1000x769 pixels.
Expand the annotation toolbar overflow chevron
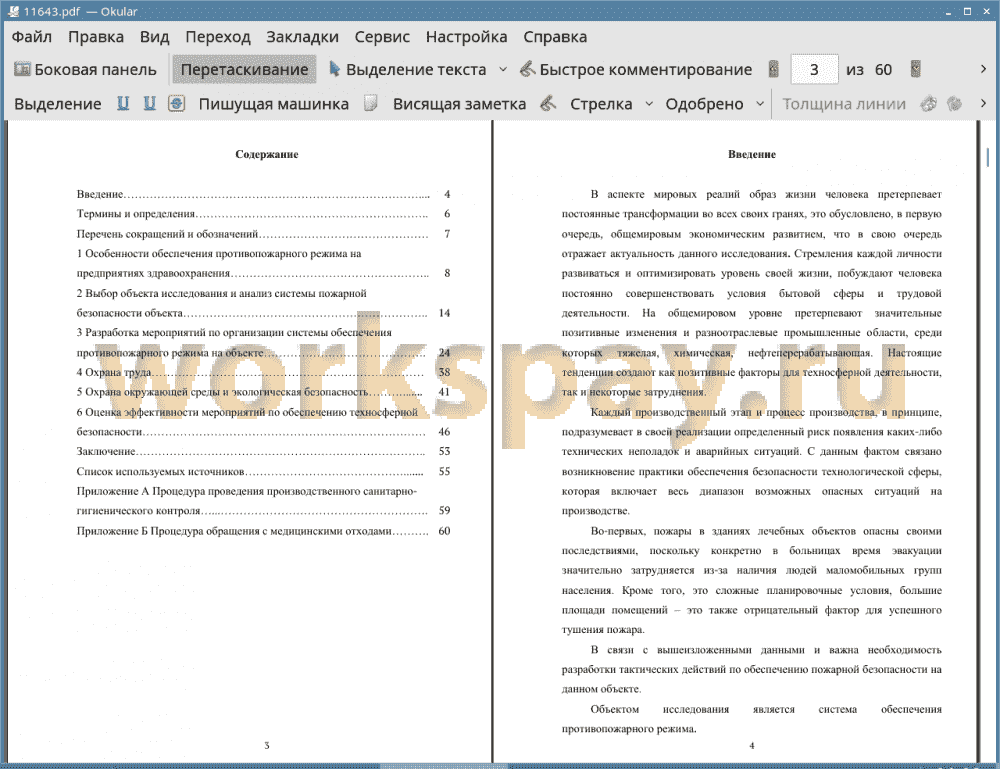[x=983, y=103]
